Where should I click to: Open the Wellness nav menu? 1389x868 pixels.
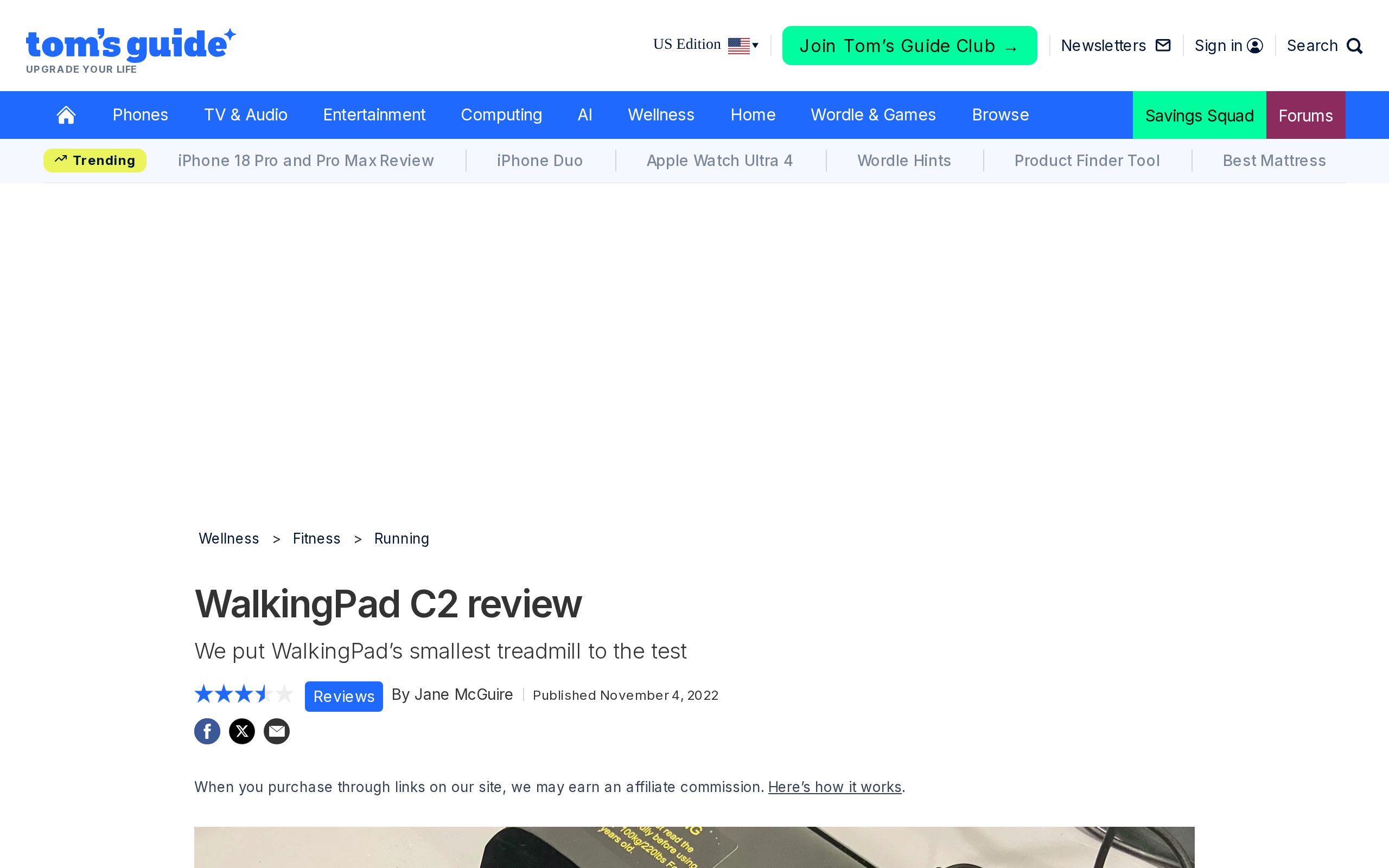(661, 115)
